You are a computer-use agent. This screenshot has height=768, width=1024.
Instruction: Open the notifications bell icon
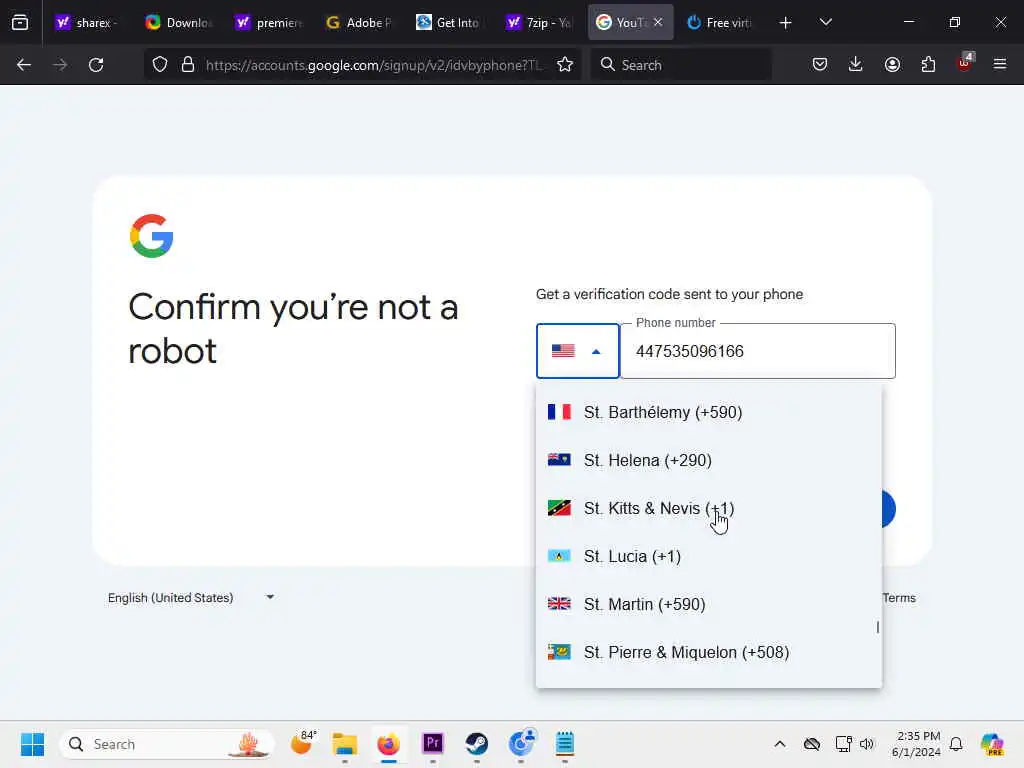pos(956,744)
